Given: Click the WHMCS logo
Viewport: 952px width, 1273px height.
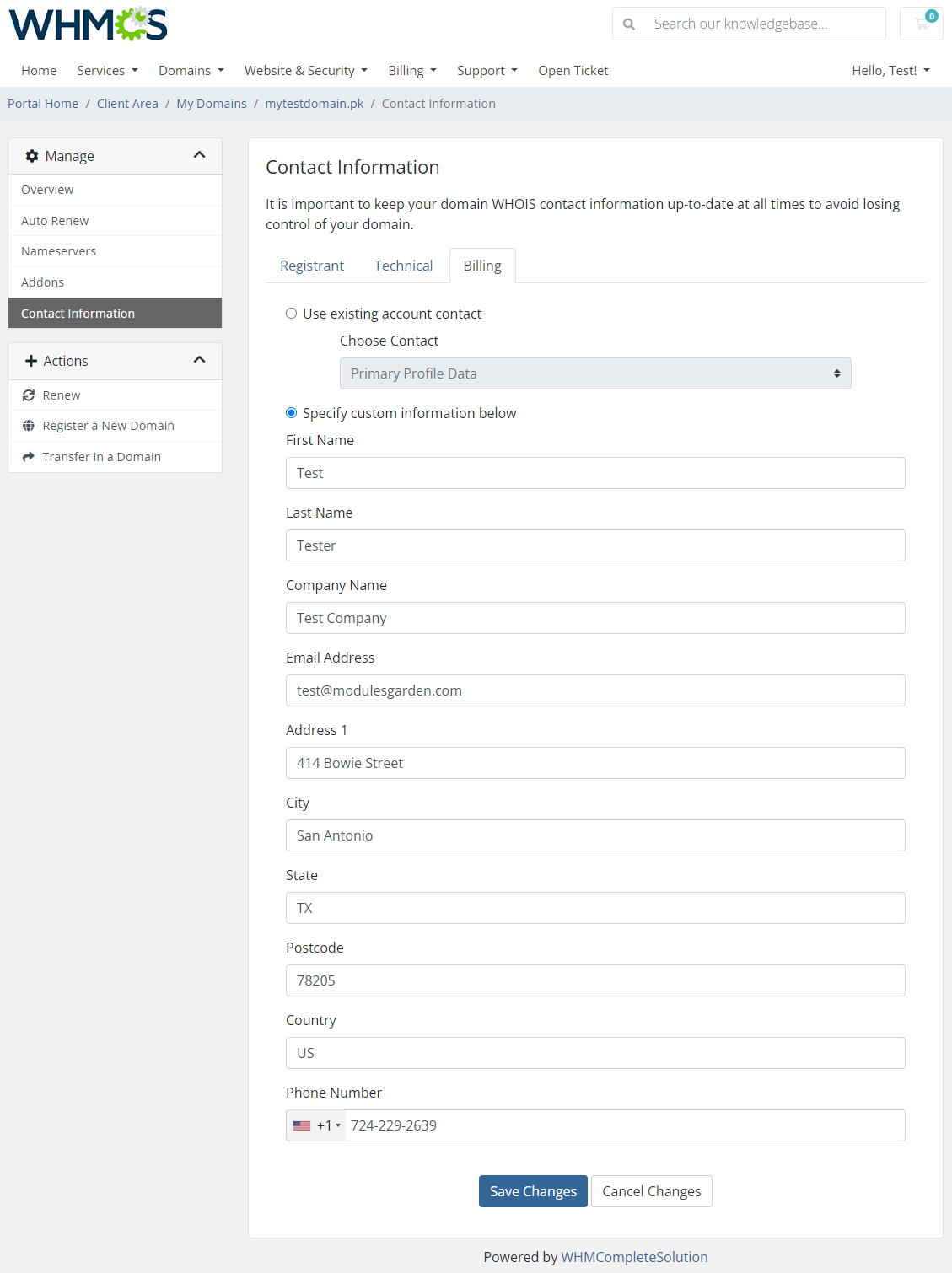Looking at the screenshot, I should 89,24.
